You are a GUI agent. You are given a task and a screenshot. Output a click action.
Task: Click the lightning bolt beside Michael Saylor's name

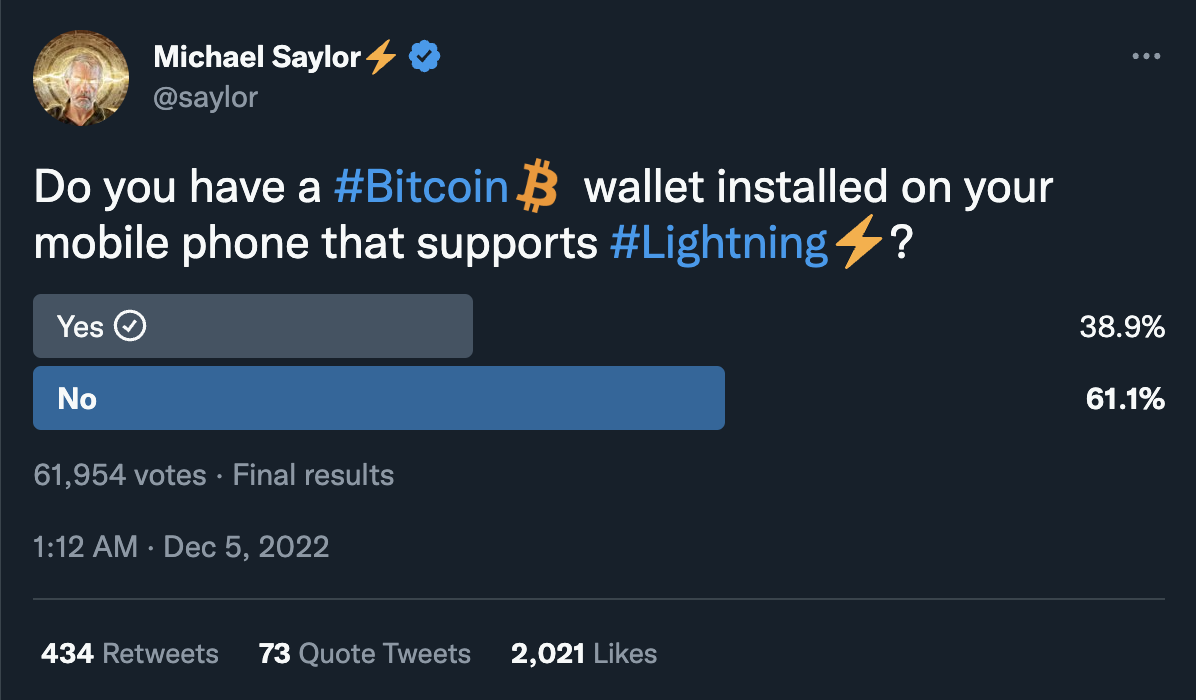[x=382, y=59]
